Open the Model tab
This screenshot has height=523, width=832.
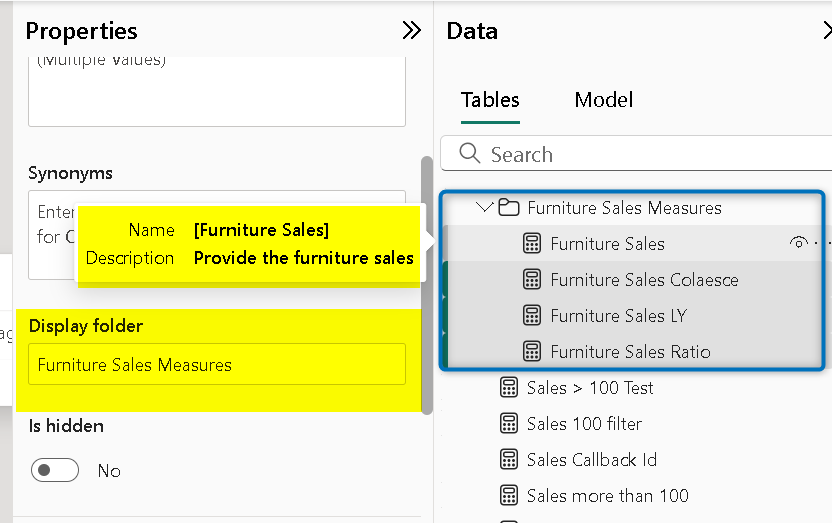(x=603, y=100)
